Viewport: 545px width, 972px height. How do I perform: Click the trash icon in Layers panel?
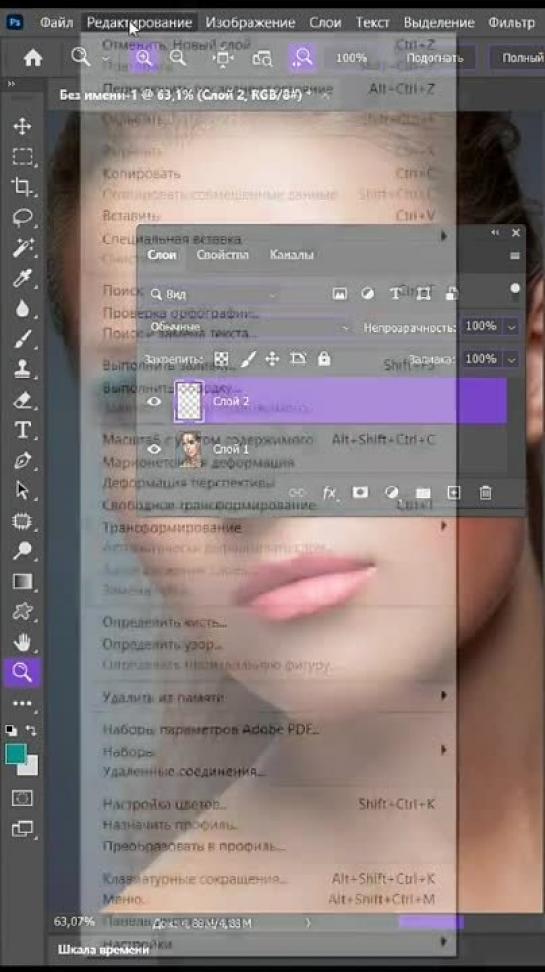(485, 492)
